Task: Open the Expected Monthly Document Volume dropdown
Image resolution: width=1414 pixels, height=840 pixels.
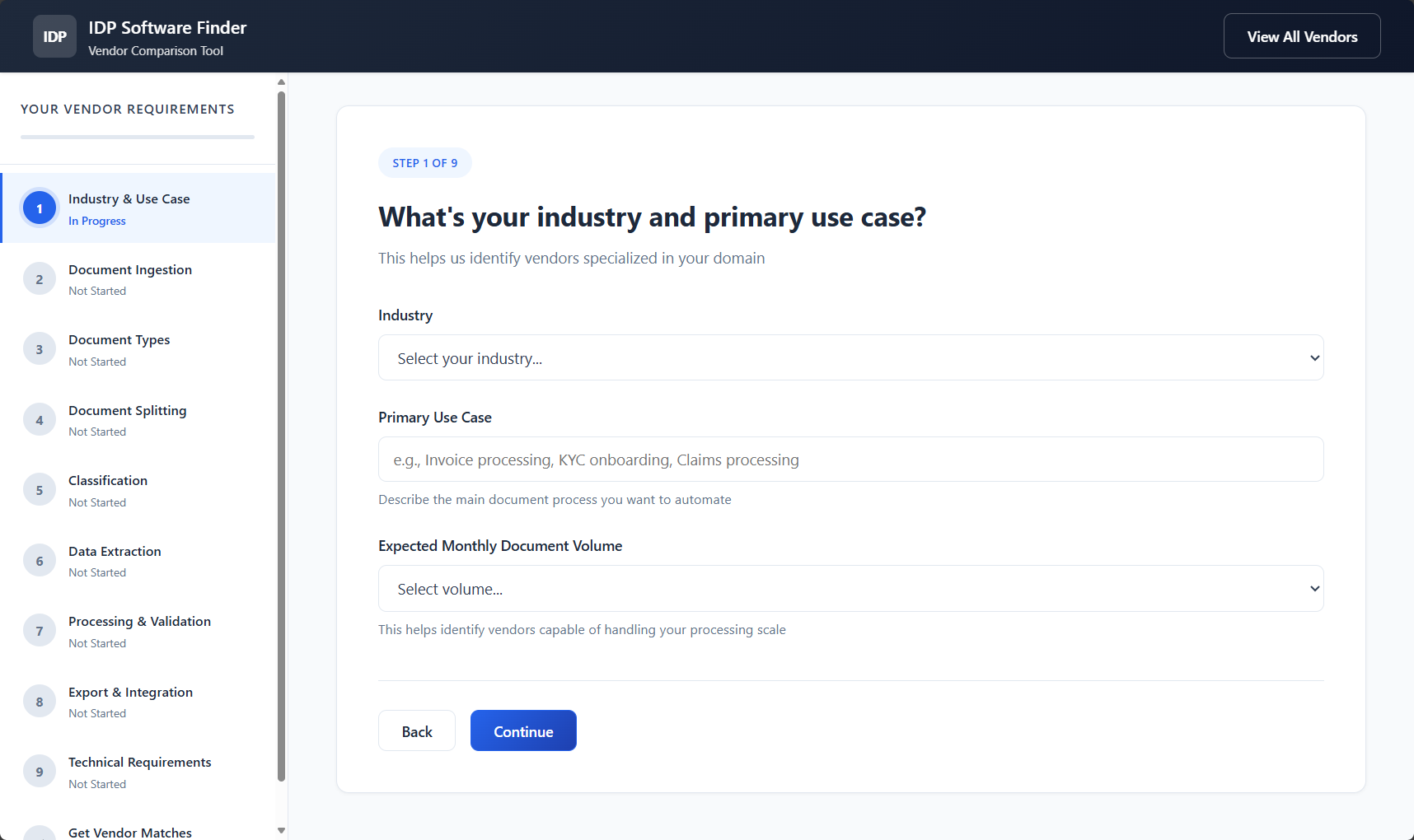Action: (x=850, y=588)
